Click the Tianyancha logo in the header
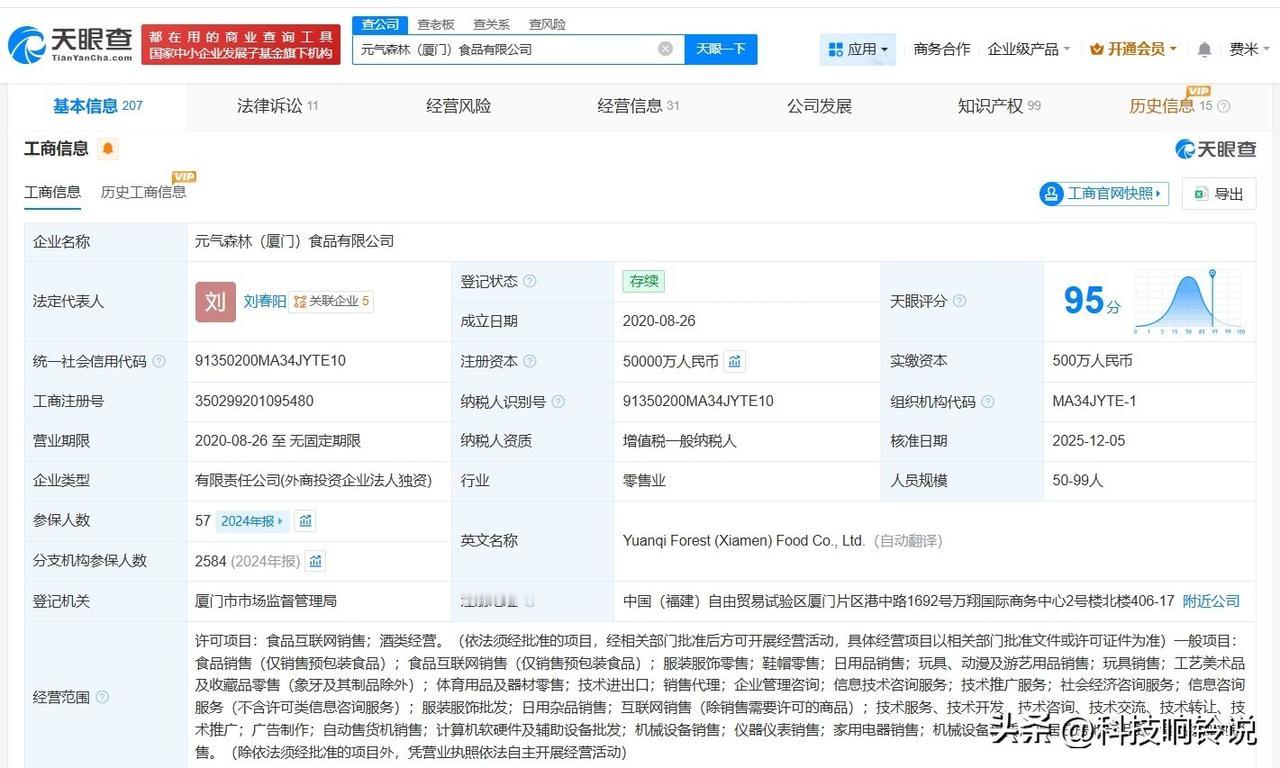This screenshot has height=768, width=1280. [70, 45]
